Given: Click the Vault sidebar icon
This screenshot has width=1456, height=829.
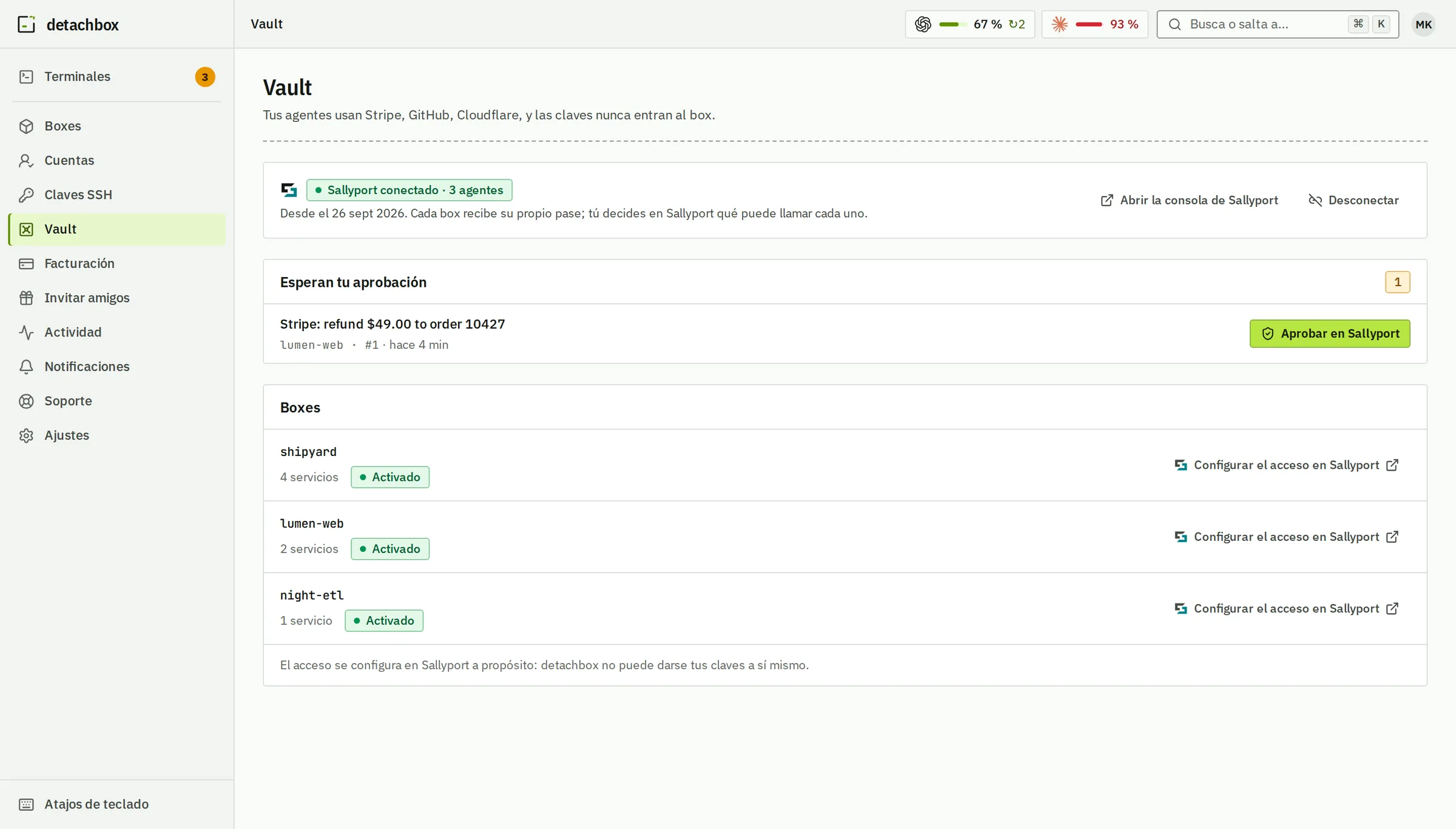Looking at the screenshot, I should point(26,229).
